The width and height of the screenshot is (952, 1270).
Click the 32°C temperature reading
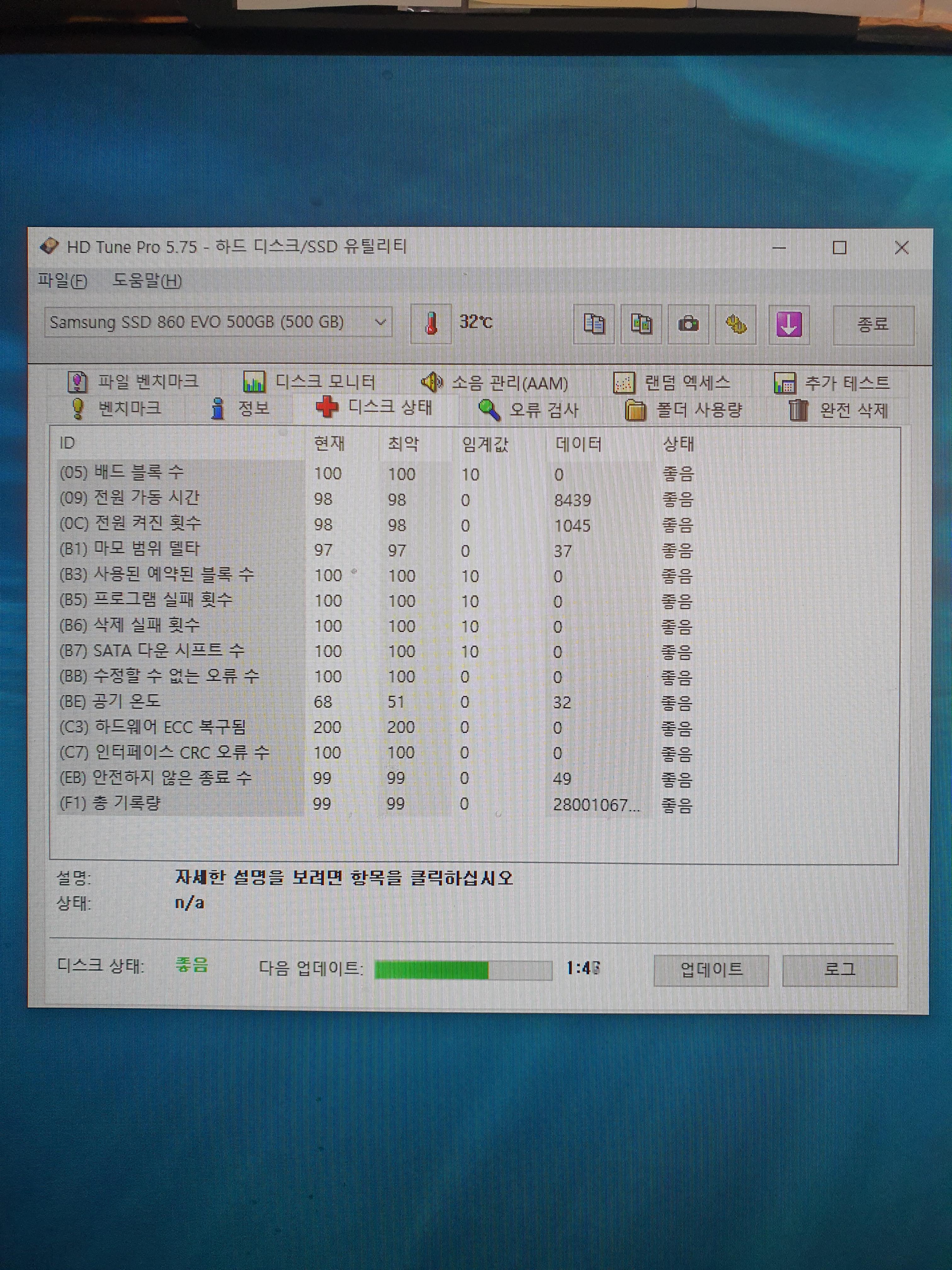click(476, 322)
